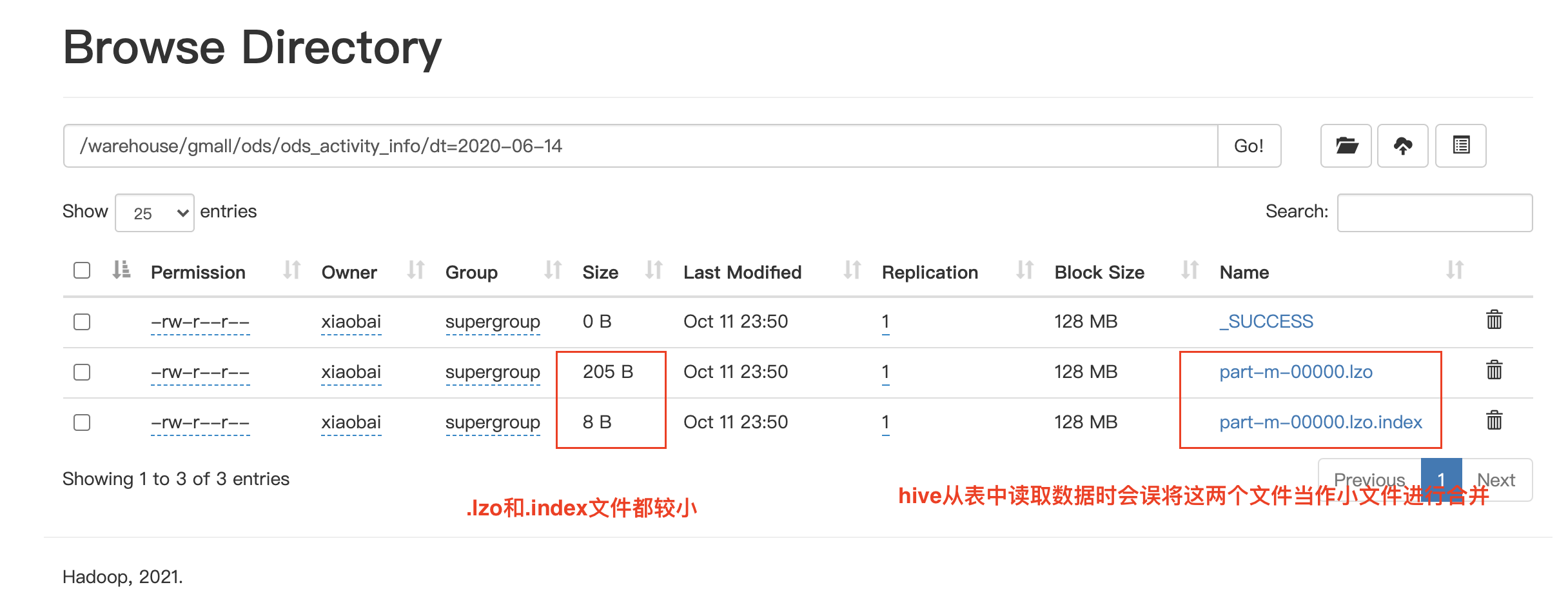Click permission of part-m-00000.lzo.index row
Screen dimensions: 1568x596
click(200, 422)
